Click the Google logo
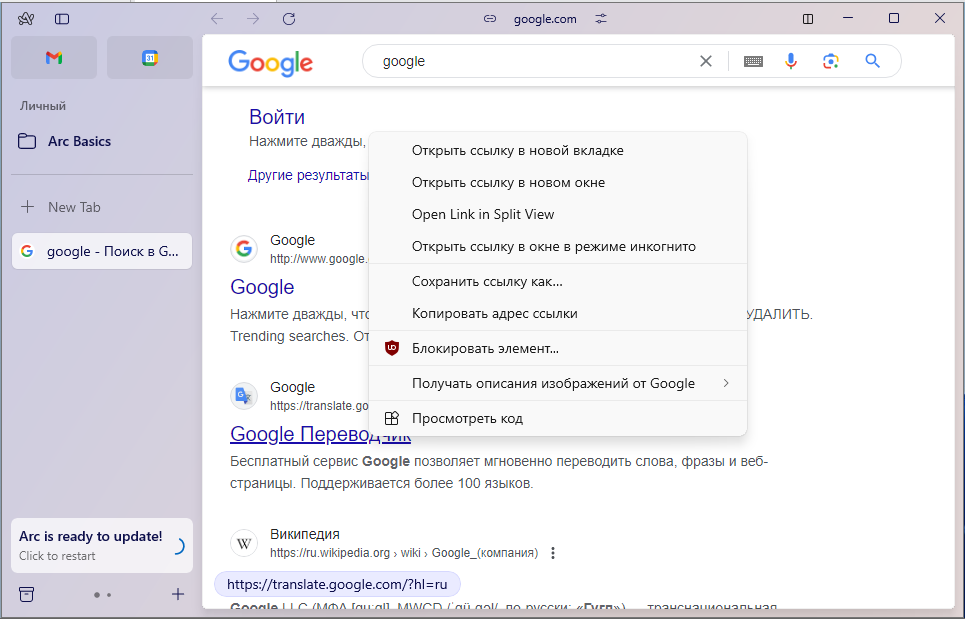 coord(271,63)
